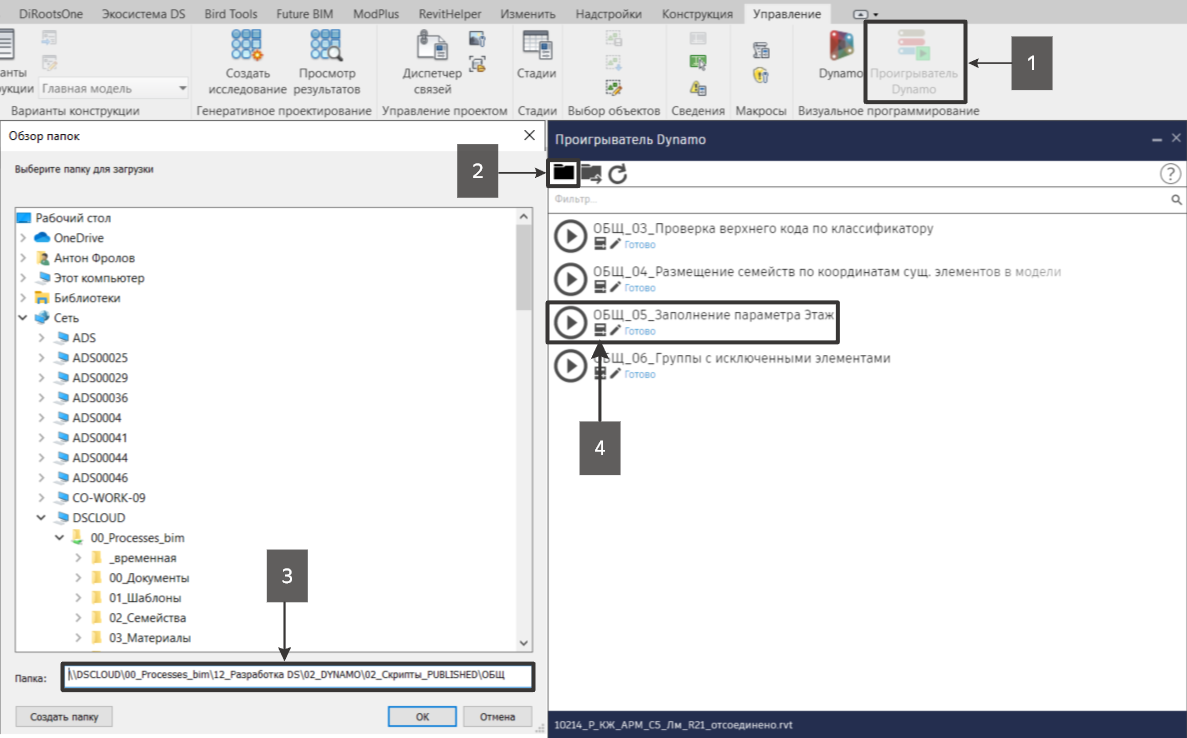1187x738 pixels.
Task: Play the ОБЩ_05_Заполнение параметра Этаж script
Action: [570, 322]
